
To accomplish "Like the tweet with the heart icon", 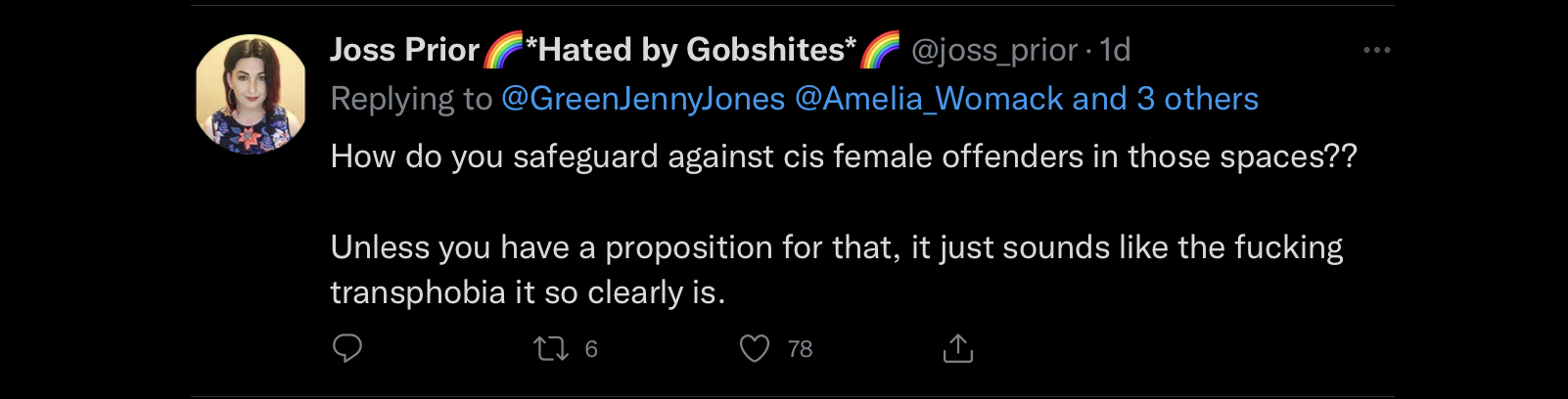I will click(x=755, y=348).
